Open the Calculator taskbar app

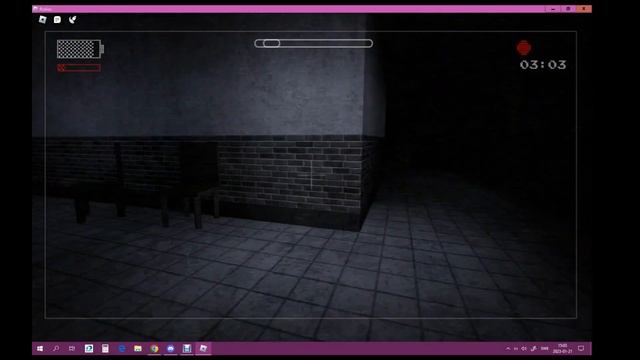(105, 348)
